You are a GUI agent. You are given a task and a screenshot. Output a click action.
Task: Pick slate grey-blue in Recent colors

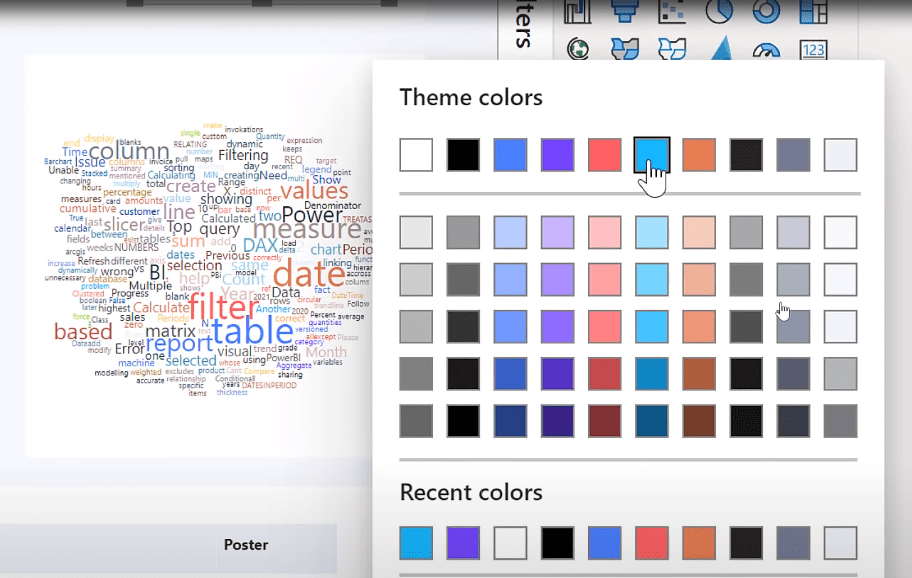pos(793,543)
